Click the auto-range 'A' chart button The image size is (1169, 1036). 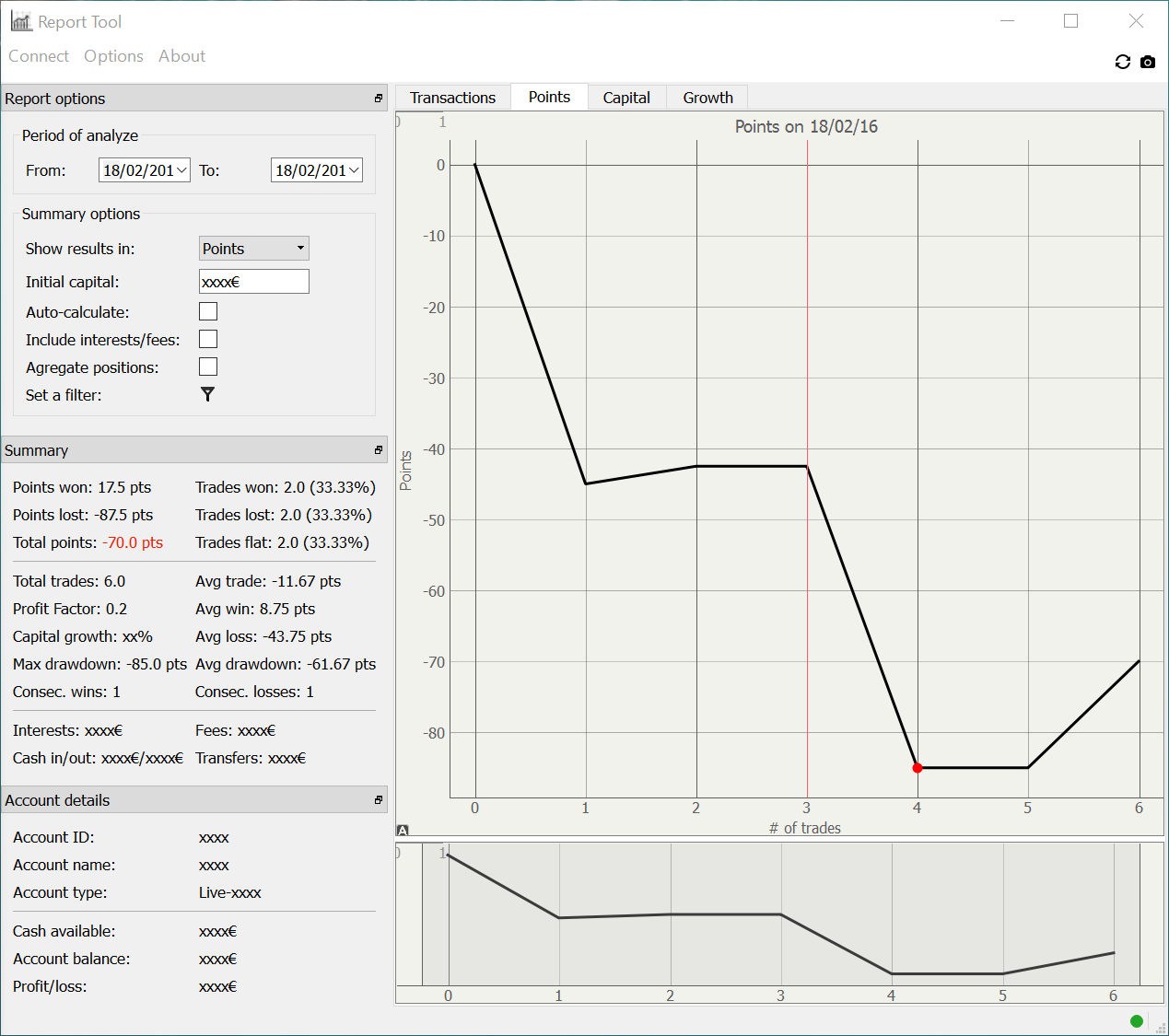click(x=403, y=830)
